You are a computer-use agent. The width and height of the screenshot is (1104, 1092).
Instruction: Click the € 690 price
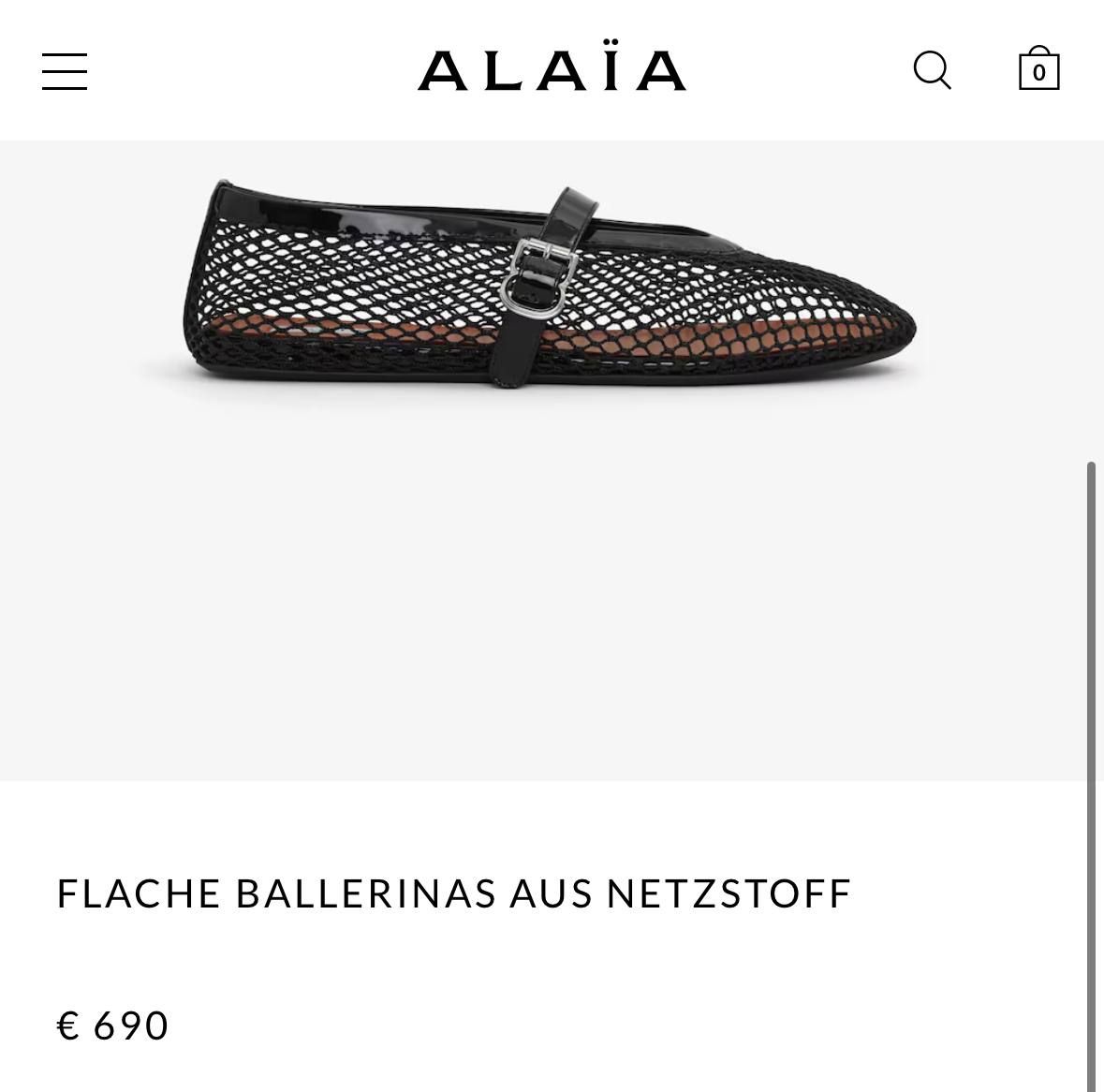(x=113, y=1026)
